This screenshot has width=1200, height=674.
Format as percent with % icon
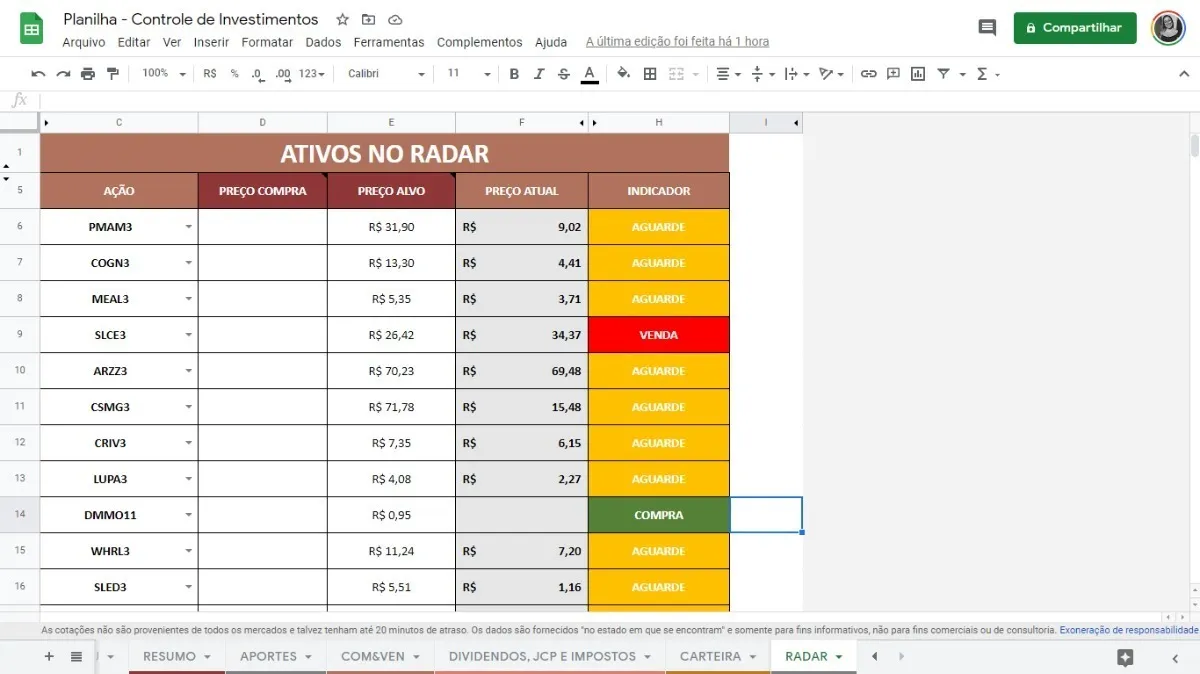235,74
